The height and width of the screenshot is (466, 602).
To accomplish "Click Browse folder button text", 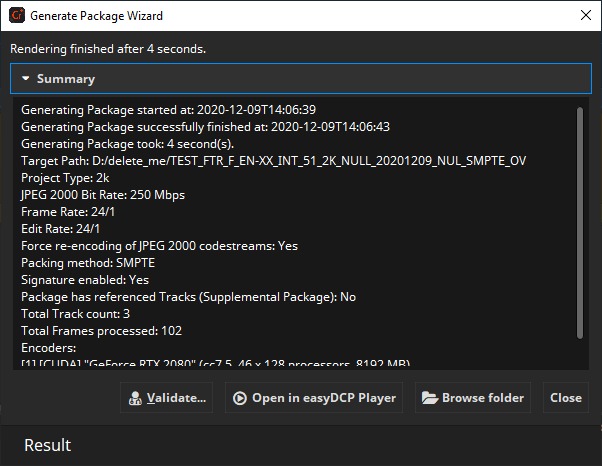I will [x=483, y=398].
